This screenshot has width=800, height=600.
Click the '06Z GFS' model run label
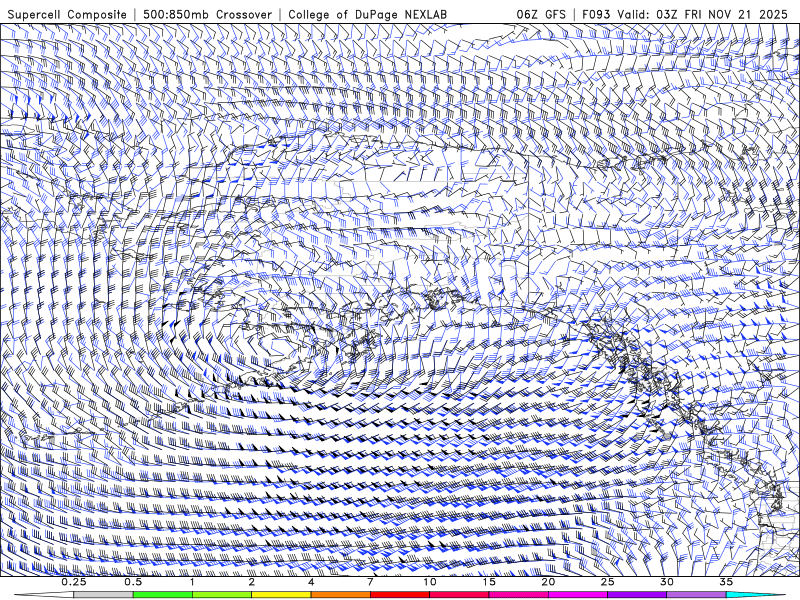[541, 14]
